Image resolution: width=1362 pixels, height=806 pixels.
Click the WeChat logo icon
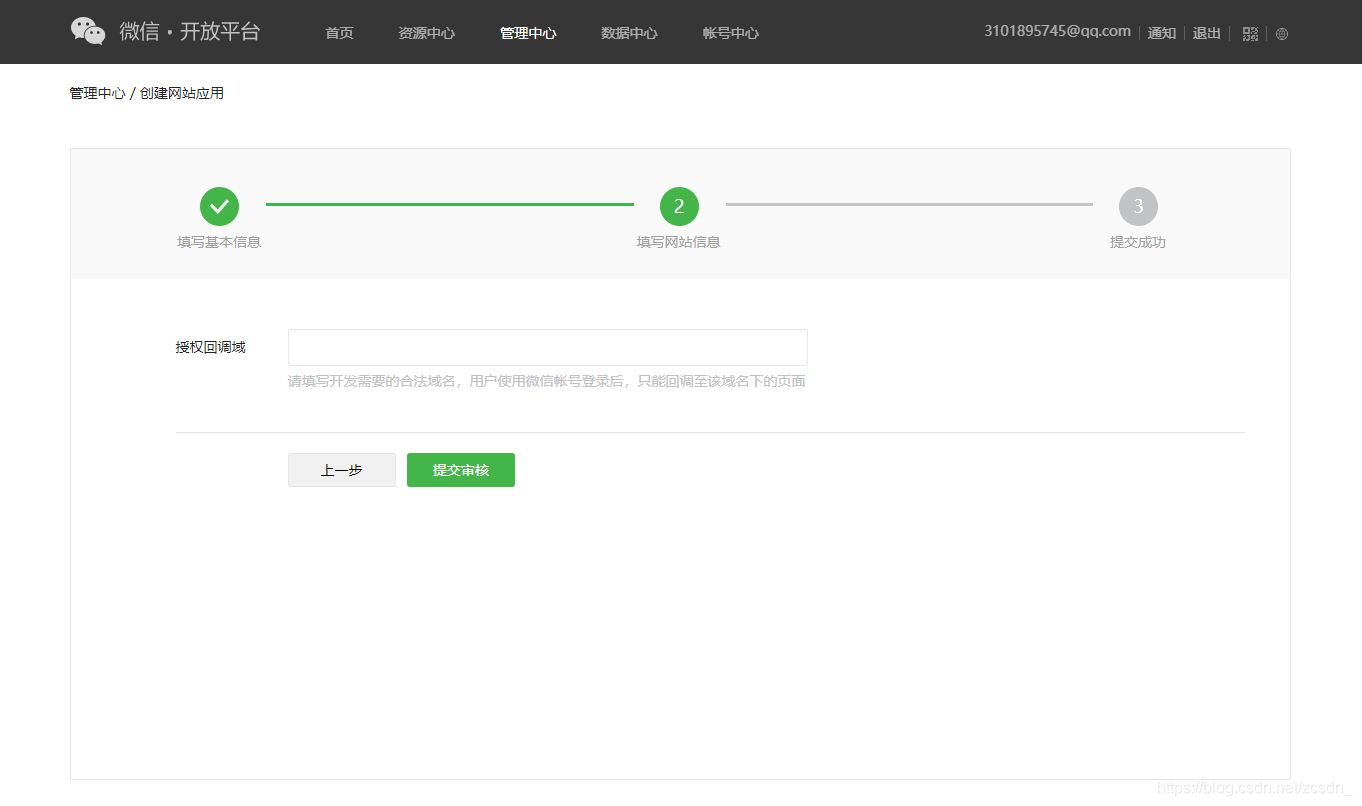pyautogui.click(x=88, y=31)
